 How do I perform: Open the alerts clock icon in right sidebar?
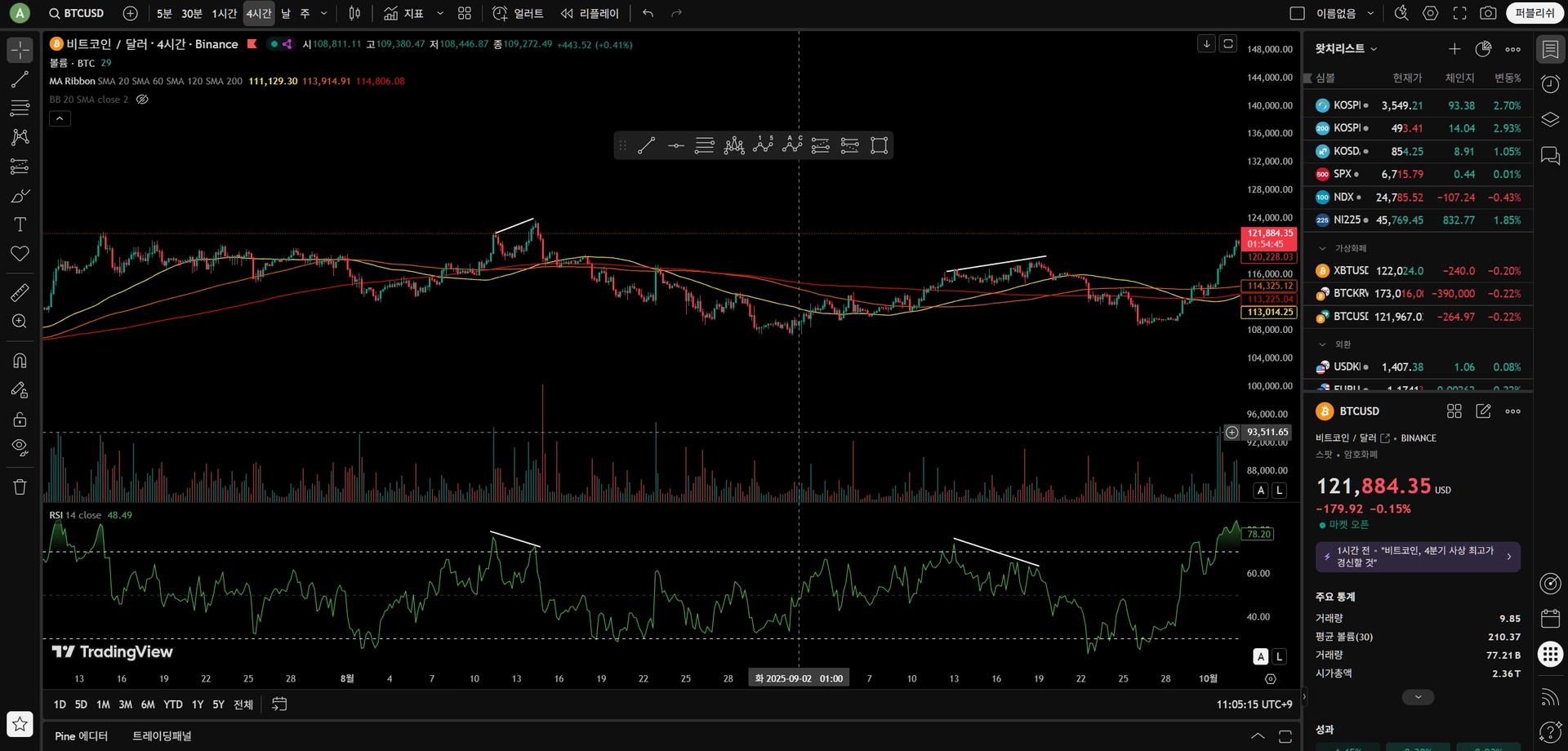click(1549, 84)
